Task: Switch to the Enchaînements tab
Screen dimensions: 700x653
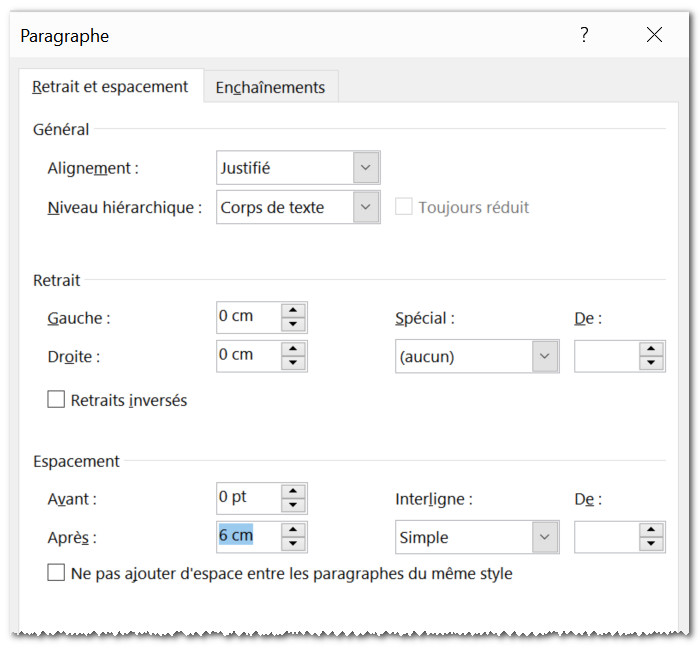Action: (270, 88)
